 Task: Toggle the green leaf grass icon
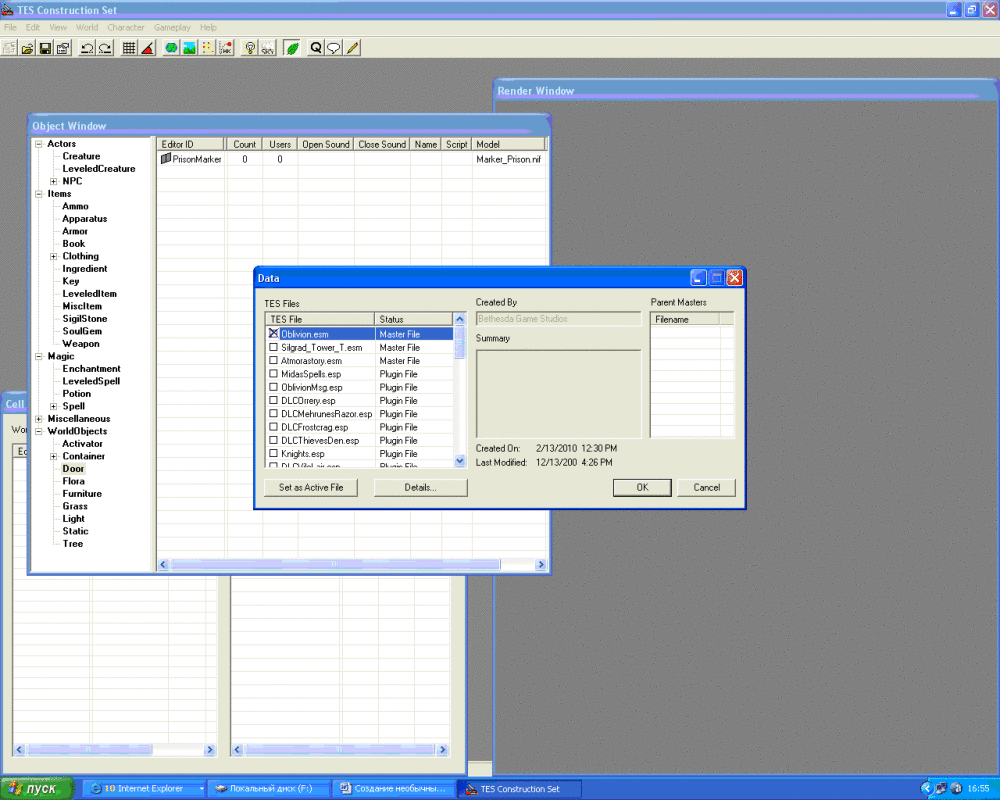(x=292, y=48)
